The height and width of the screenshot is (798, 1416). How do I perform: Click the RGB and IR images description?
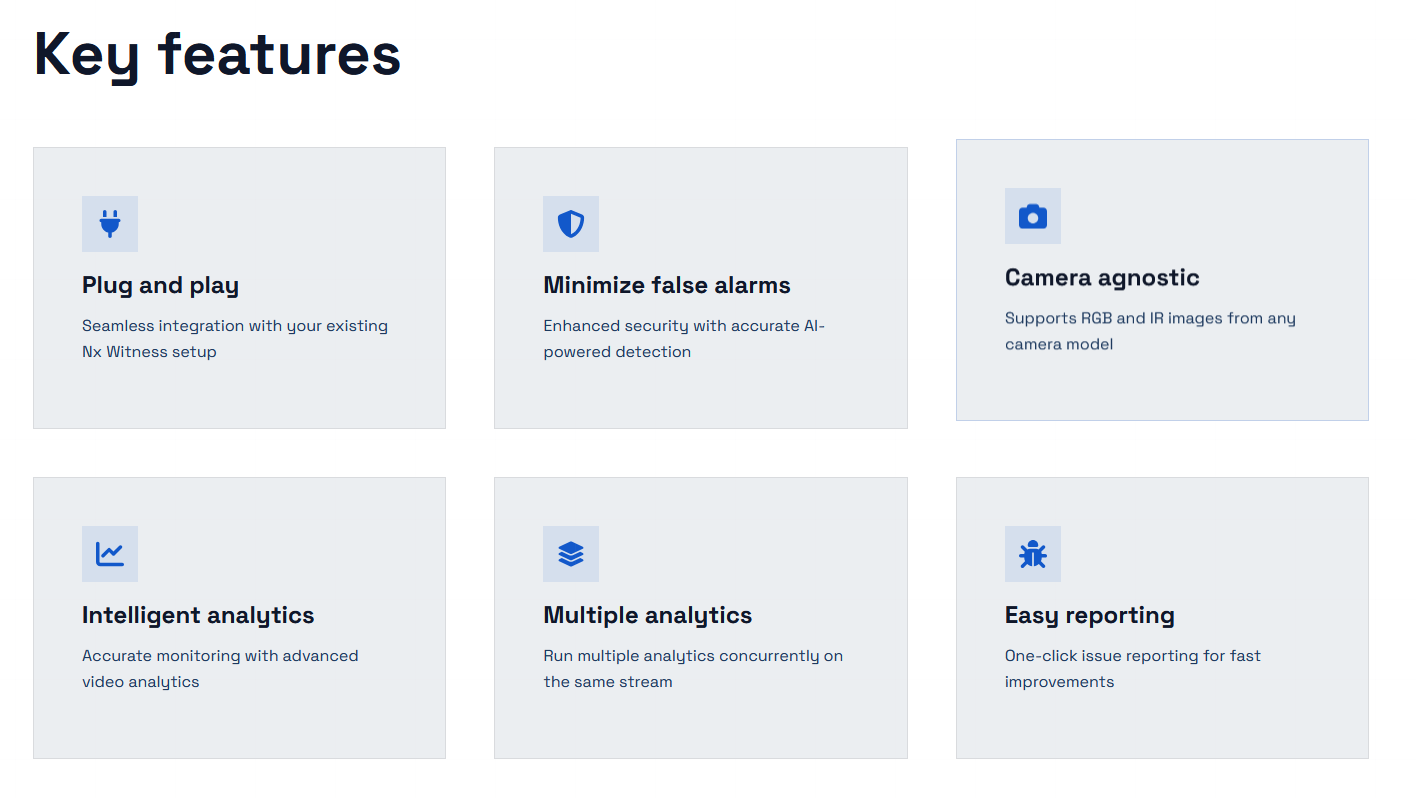pyautogui.click(x=1149, y=331)
